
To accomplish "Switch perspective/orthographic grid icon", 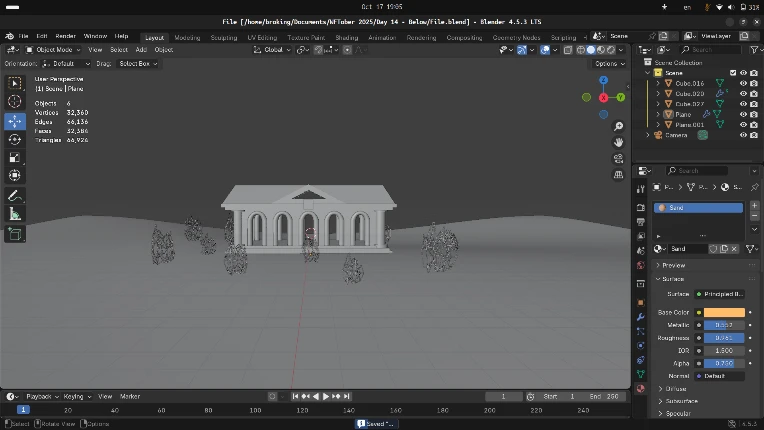I will click(x=618, y=175).
